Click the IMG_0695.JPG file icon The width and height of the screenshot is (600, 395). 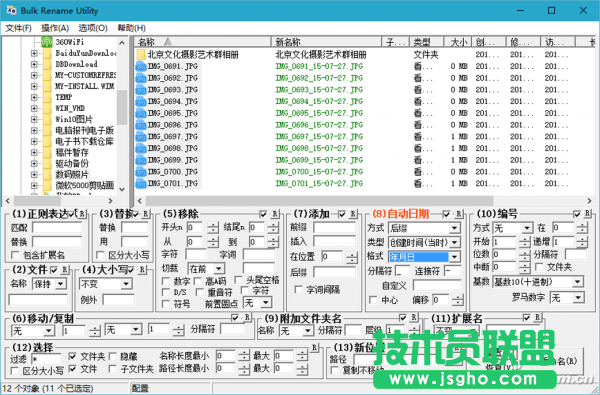coord(141,114)
